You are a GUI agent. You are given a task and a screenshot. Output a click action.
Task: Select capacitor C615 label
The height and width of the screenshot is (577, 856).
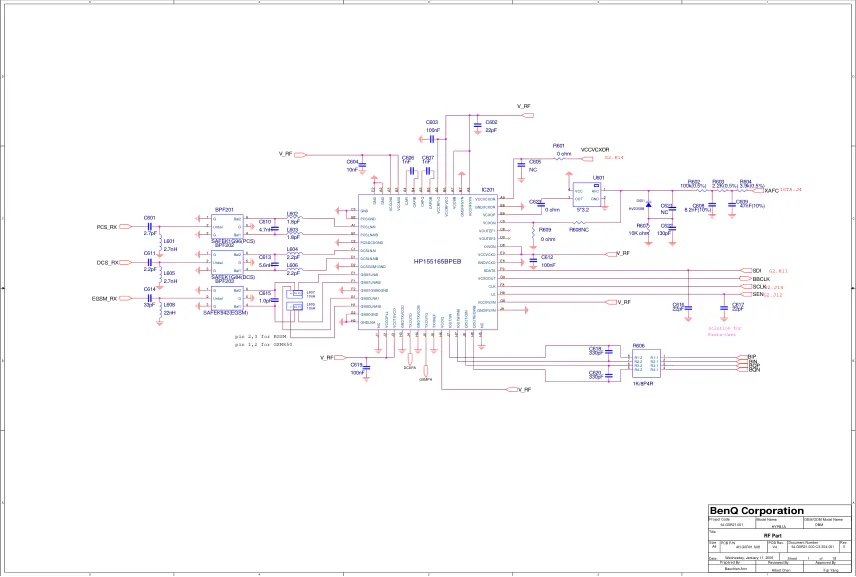(265, 293)
